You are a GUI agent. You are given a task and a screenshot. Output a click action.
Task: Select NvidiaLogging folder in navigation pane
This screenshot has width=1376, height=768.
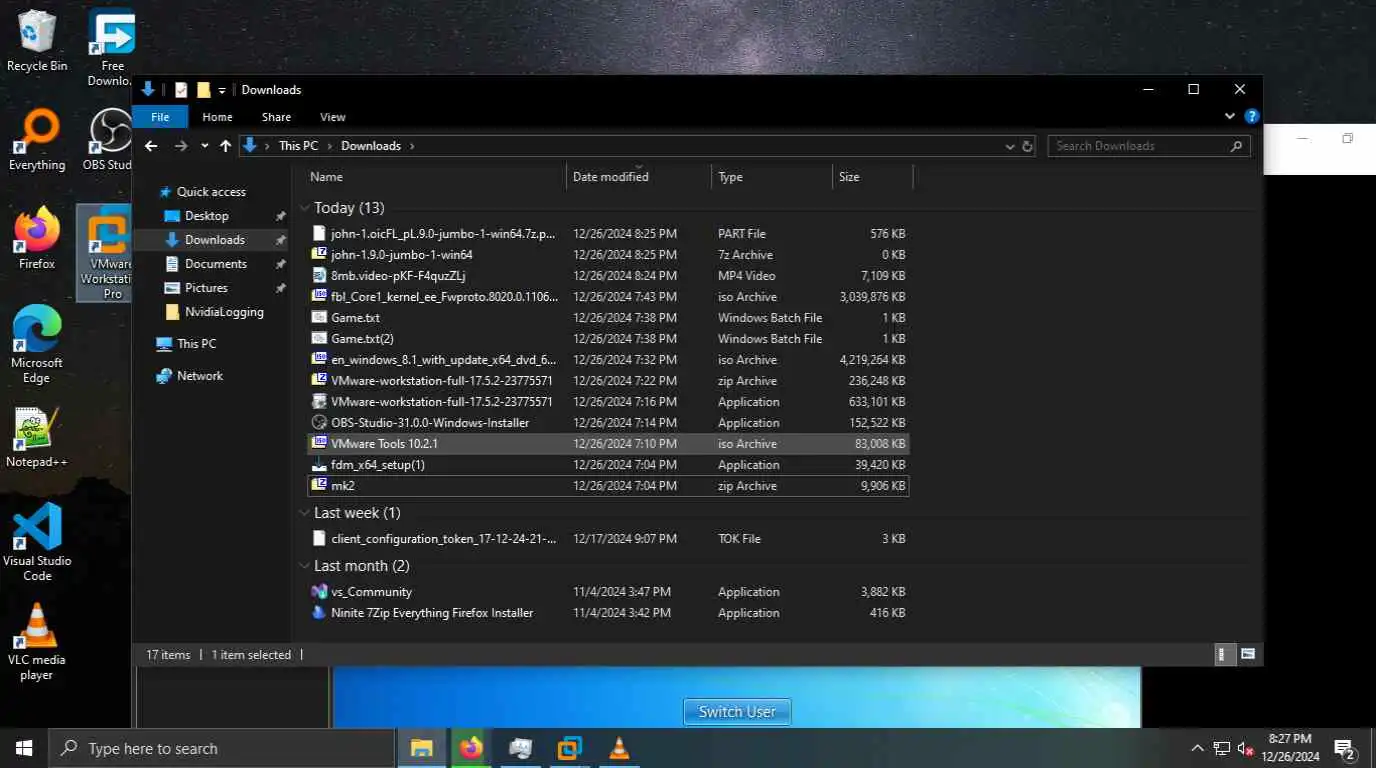click(x=224, y=312)
